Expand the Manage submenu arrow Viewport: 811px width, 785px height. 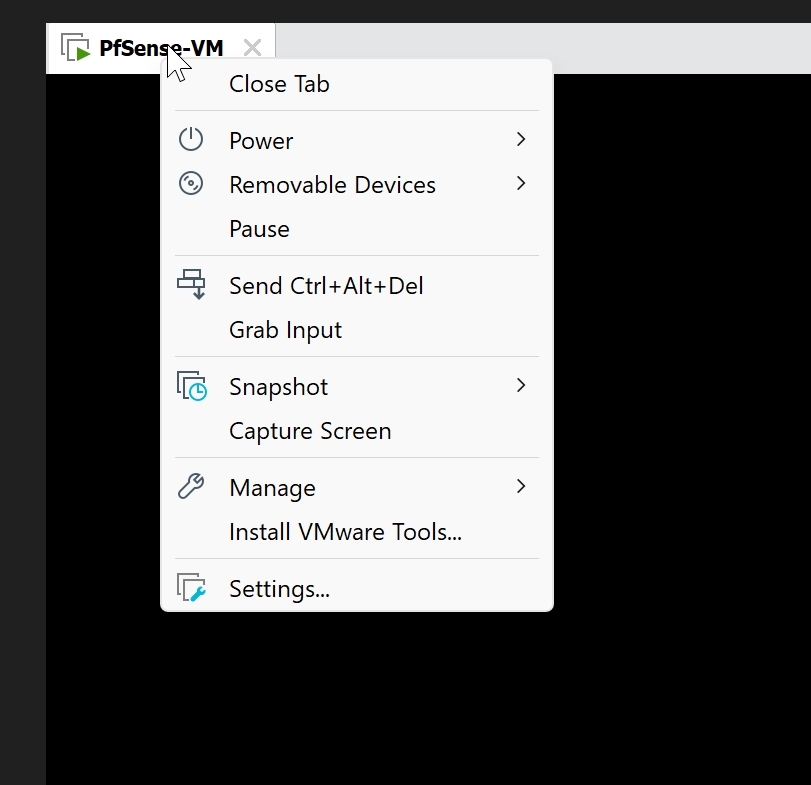521,486
